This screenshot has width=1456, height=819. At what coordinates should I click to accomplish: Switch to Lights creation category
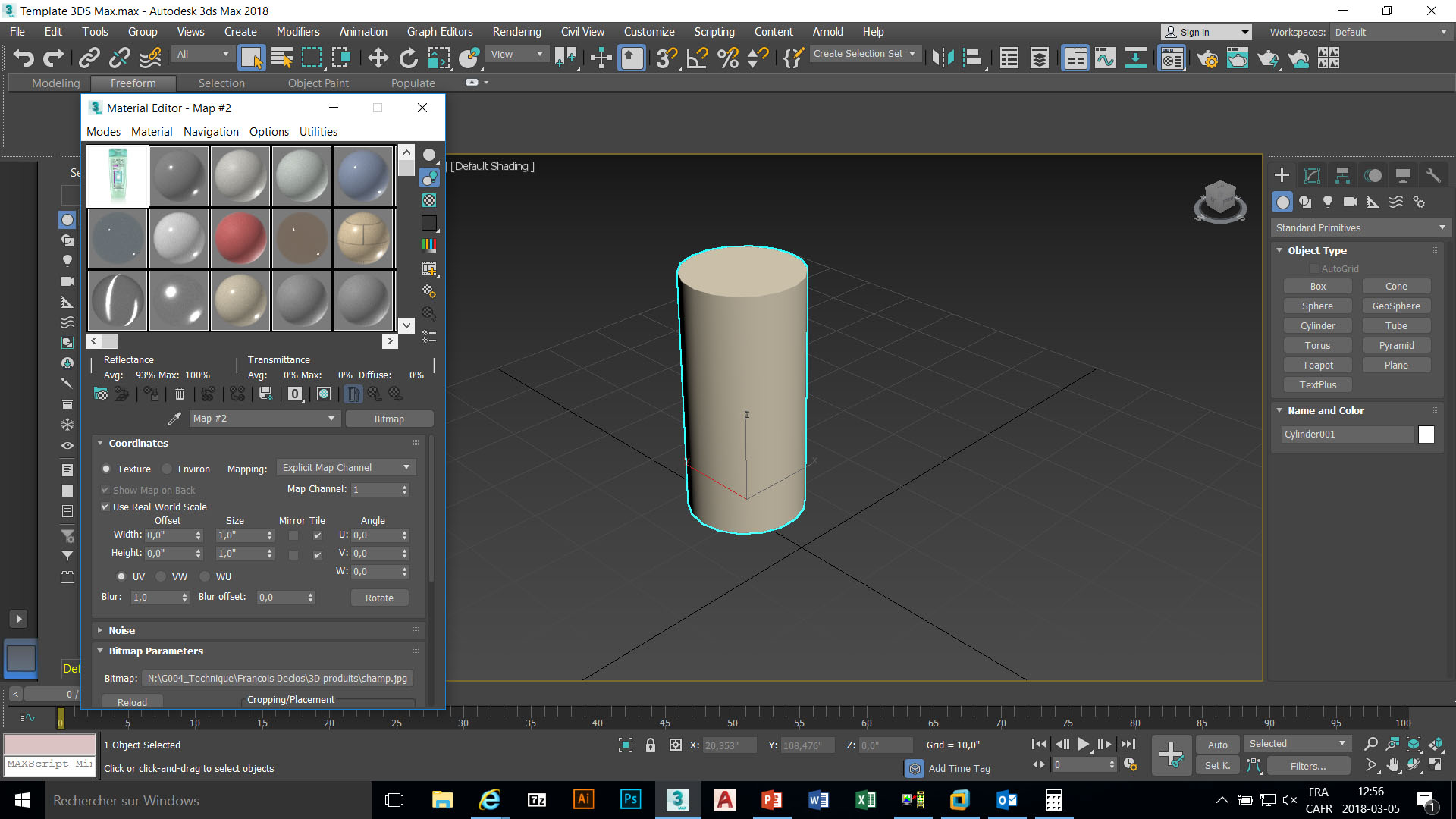click(1328, 202)
